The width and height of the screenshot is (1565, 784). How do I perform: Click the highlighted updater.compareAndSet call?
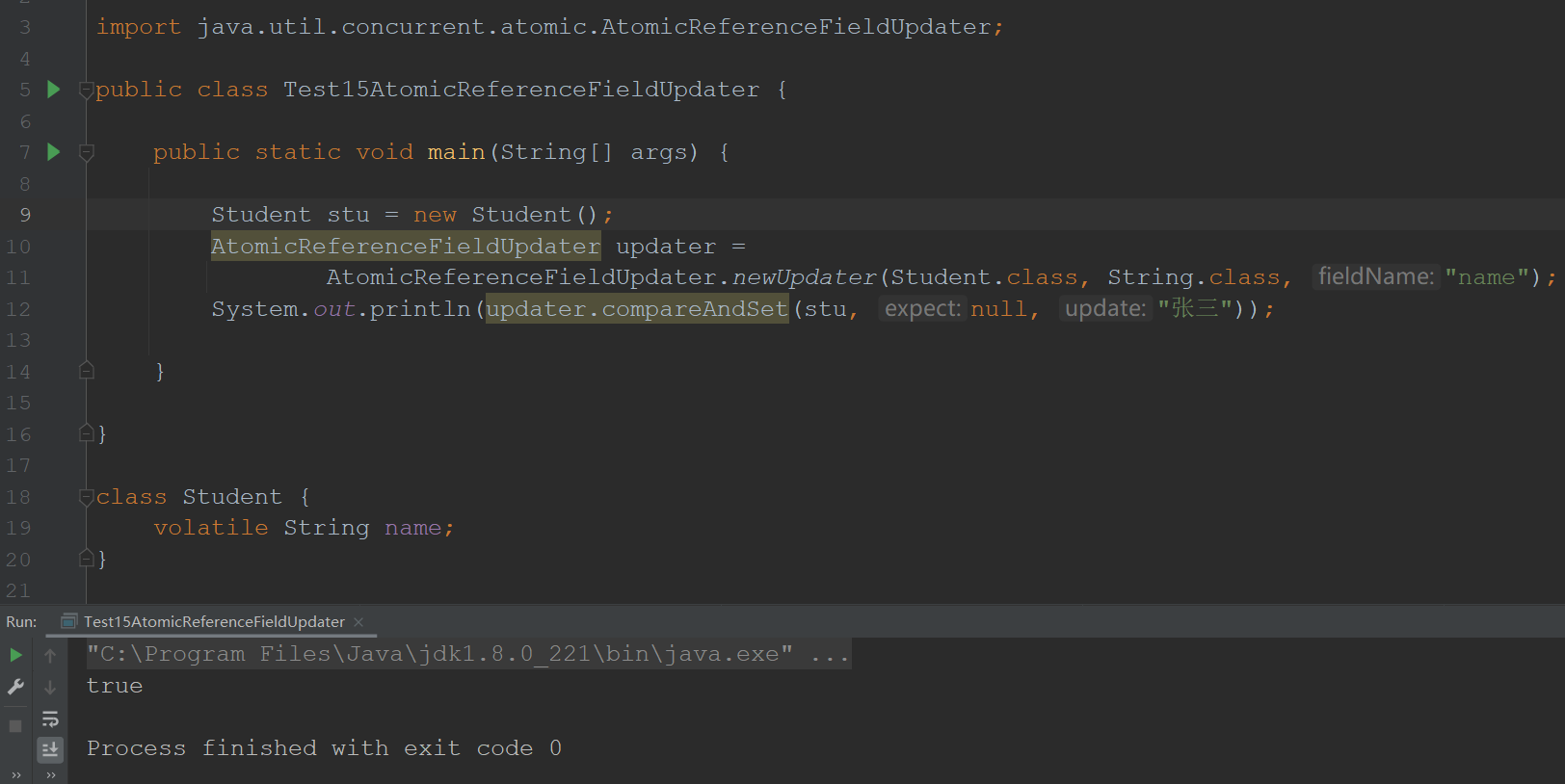[x=637, y=309]
